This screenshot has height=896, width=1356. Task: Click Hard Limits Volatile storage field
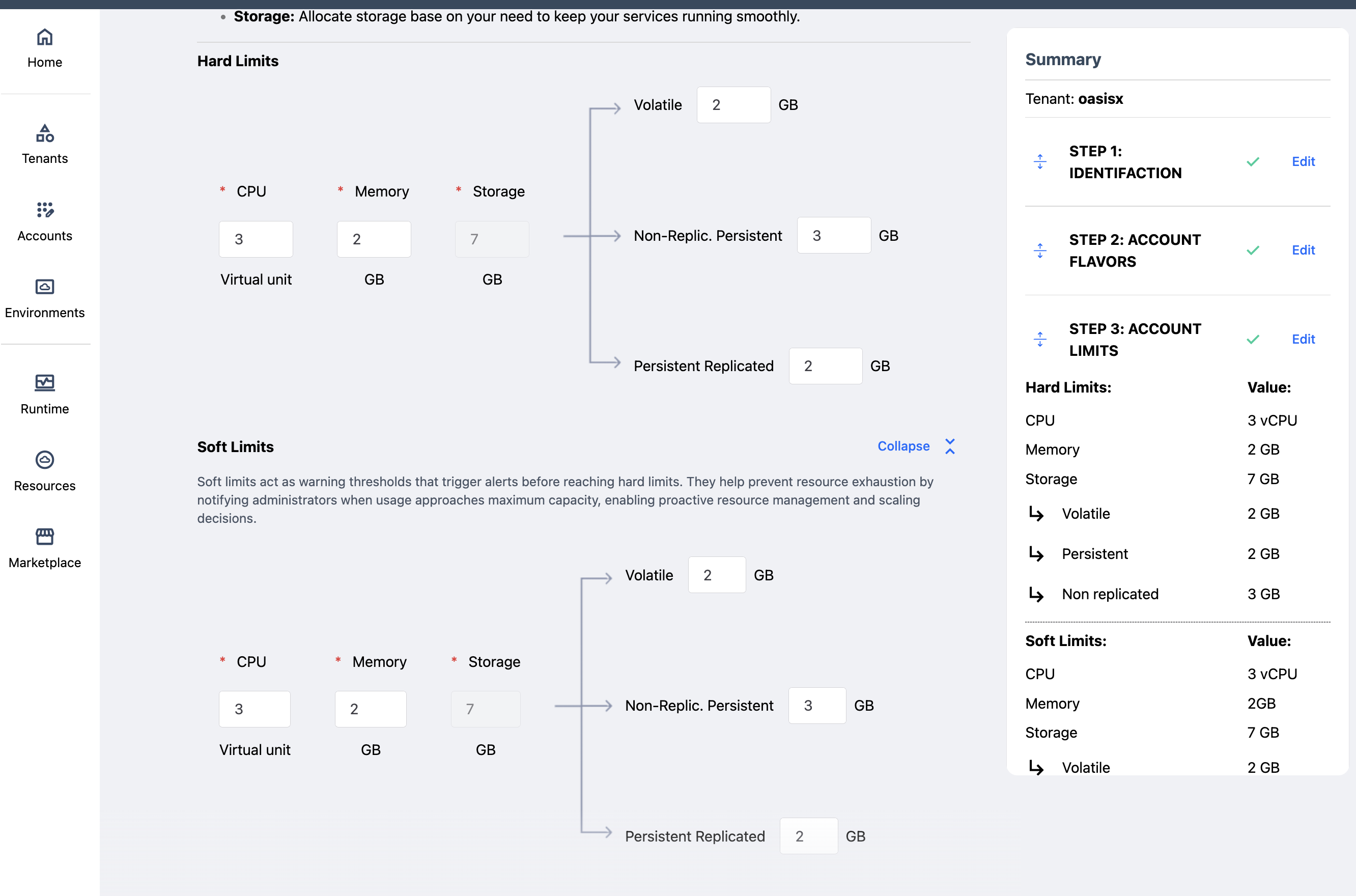(733, 105)
